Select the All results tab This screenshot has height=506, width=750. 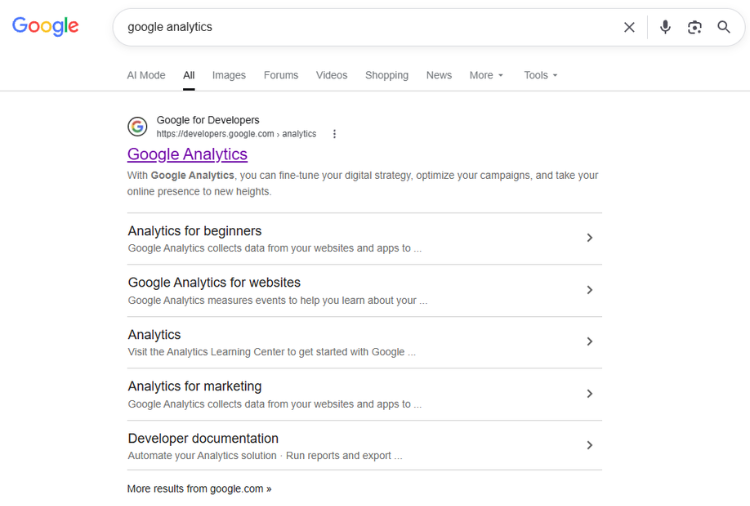[x=189, y=75]
